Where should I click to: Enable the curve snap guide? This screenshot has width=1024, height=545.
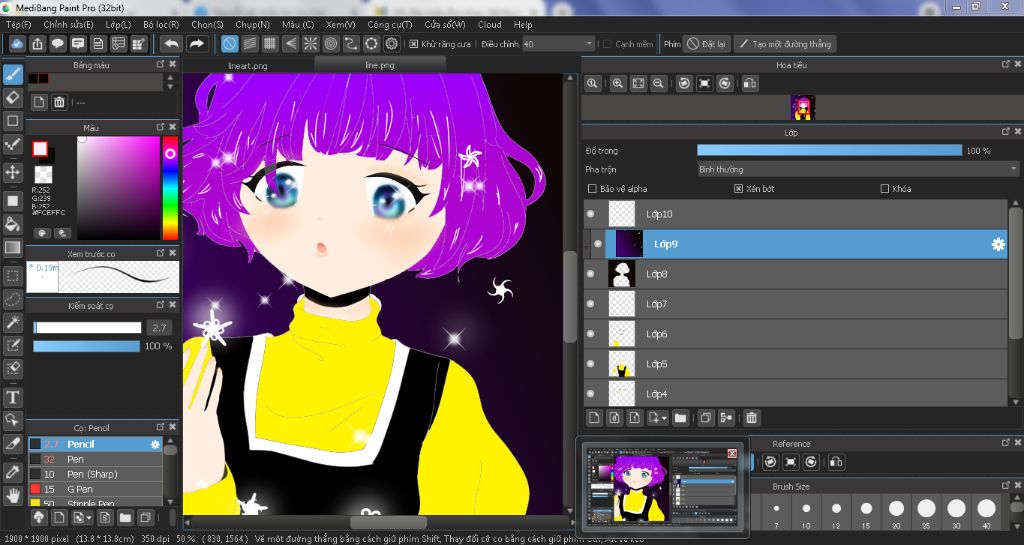351,44
